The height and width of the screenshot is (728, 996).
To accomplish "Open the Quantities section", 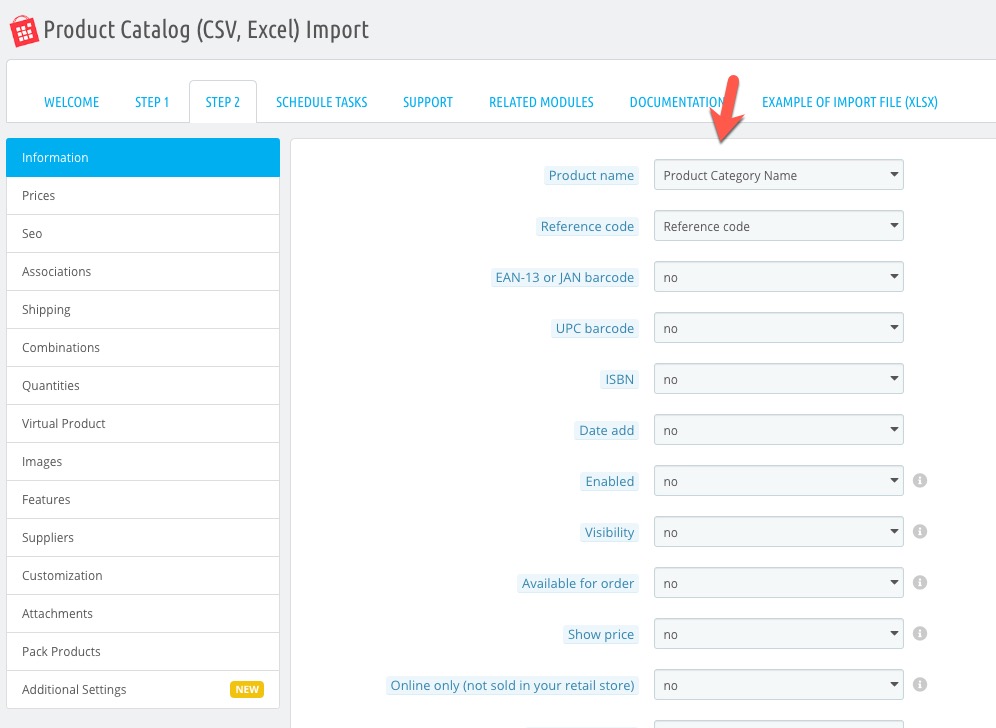I will [143, 386].
